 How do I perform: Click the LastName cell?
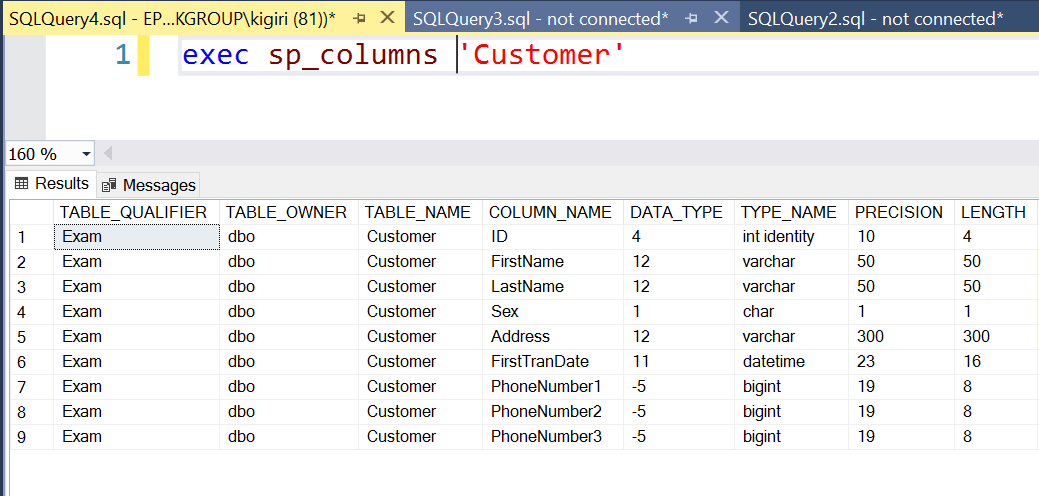(553, 287)
